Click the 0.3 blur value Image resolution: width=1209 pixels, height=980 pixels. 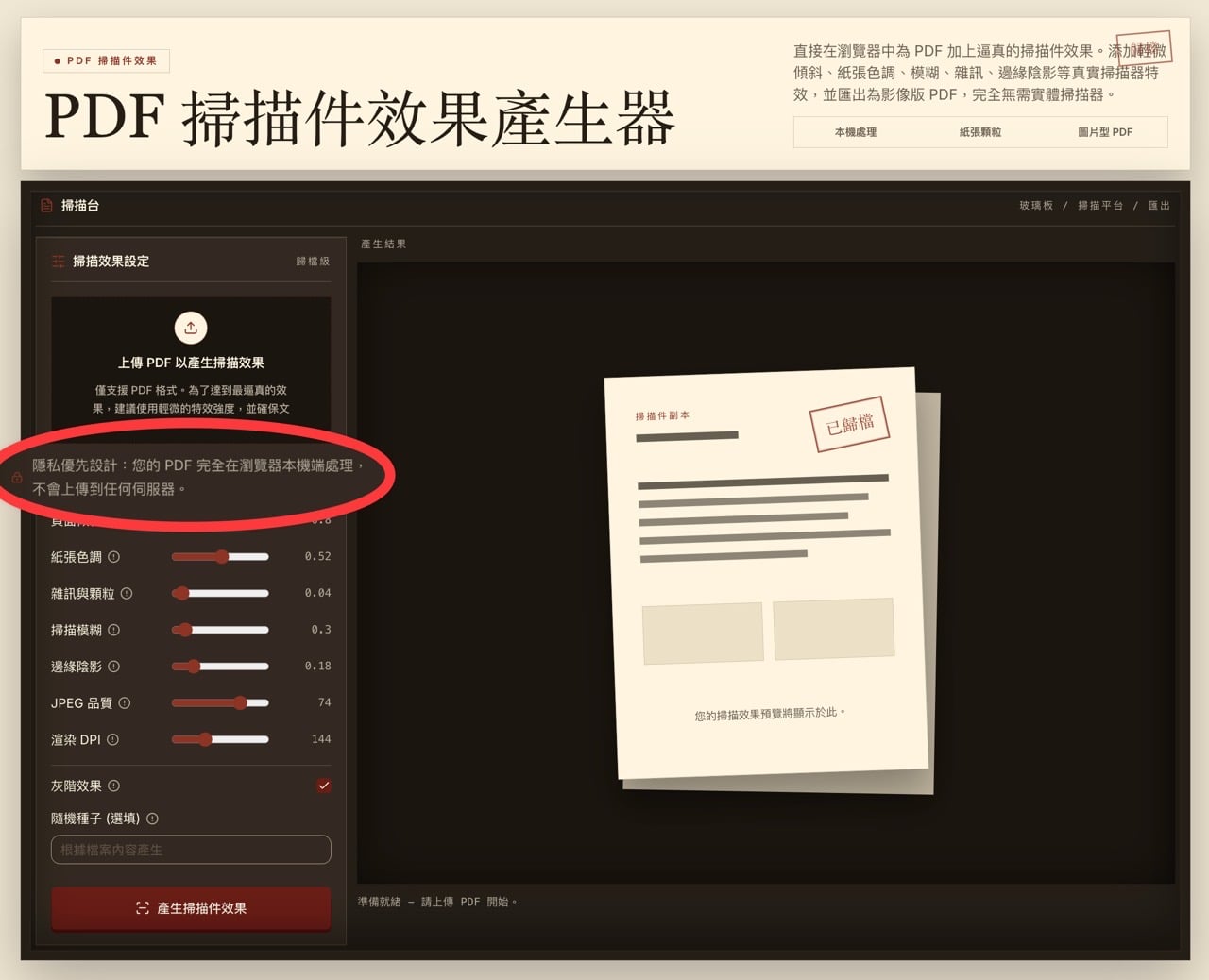[321, 630]
